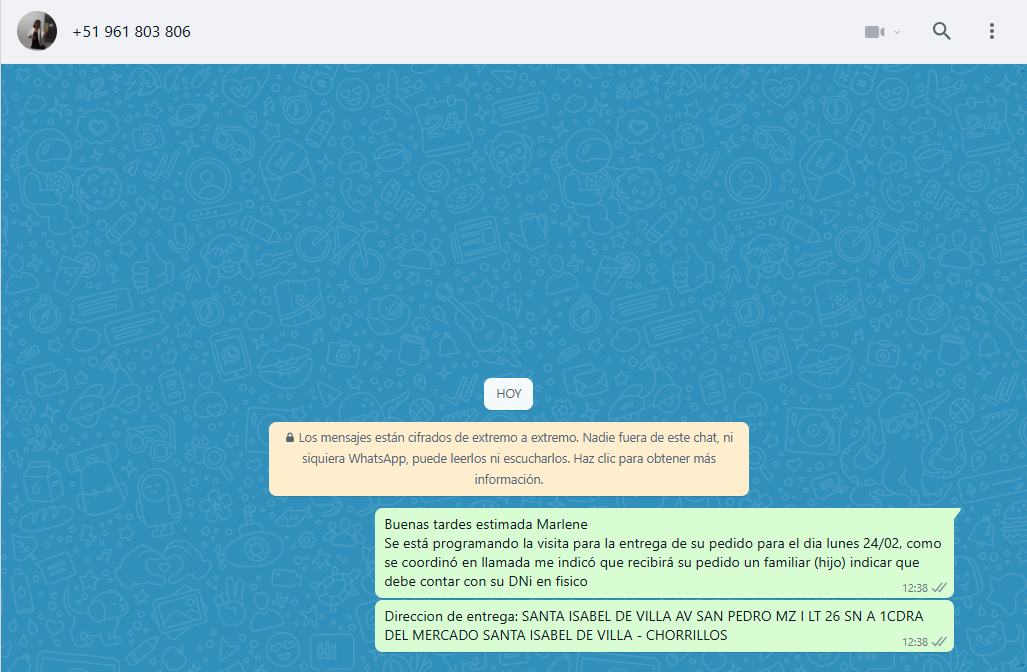Click the double check on address message
The height and width of the screenshot is (672, 1027).
[939, 642]
